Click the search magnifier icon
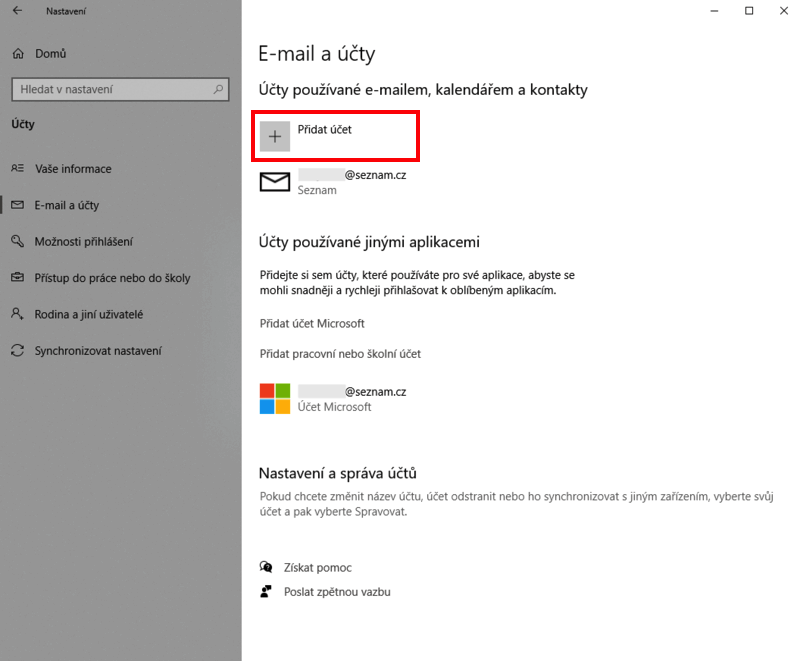Screen dimensions: 800x661 [218, 89]
